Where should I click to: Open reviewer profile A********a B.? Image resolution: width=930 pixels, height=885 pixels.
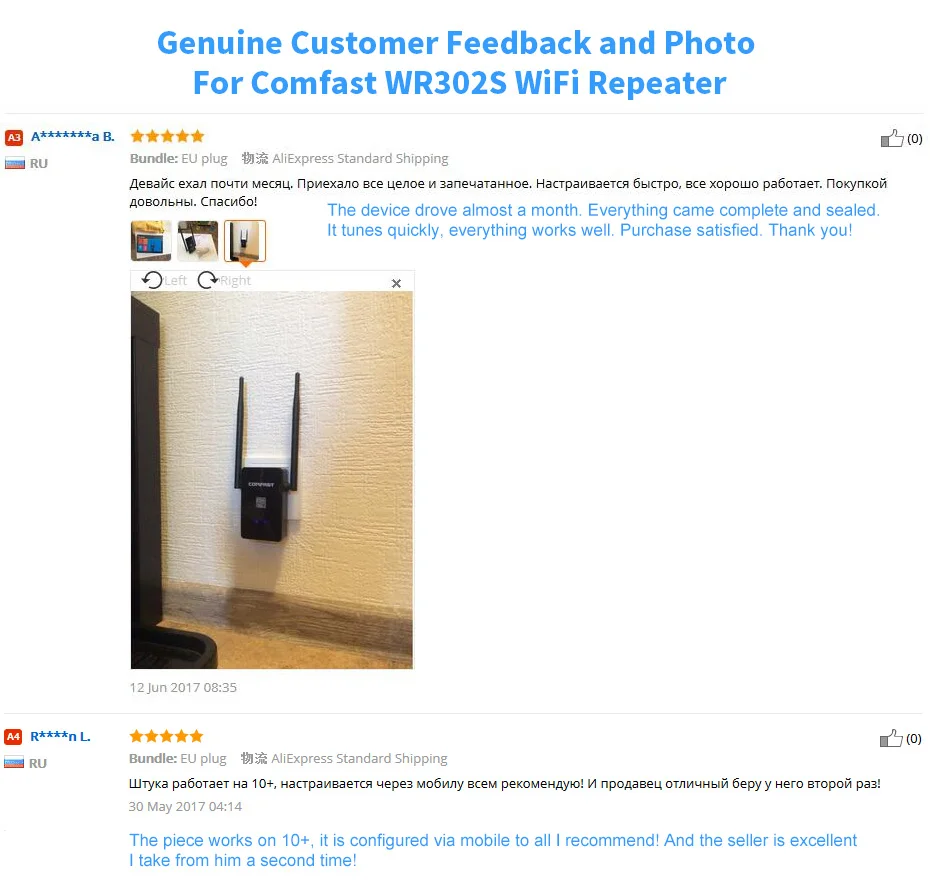tap(72, 136)
